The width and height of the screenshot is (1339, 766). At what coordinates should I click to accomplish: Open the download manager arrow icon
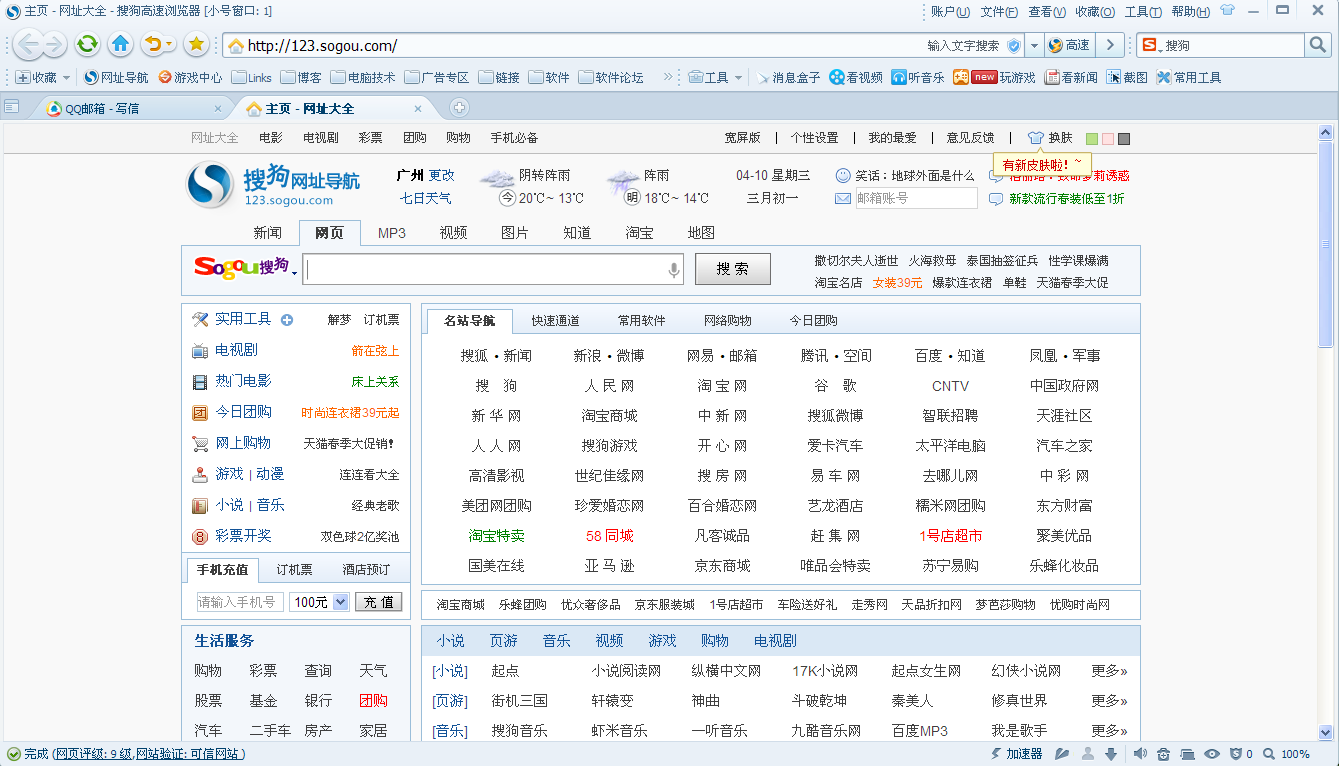tap(1110, 753)
